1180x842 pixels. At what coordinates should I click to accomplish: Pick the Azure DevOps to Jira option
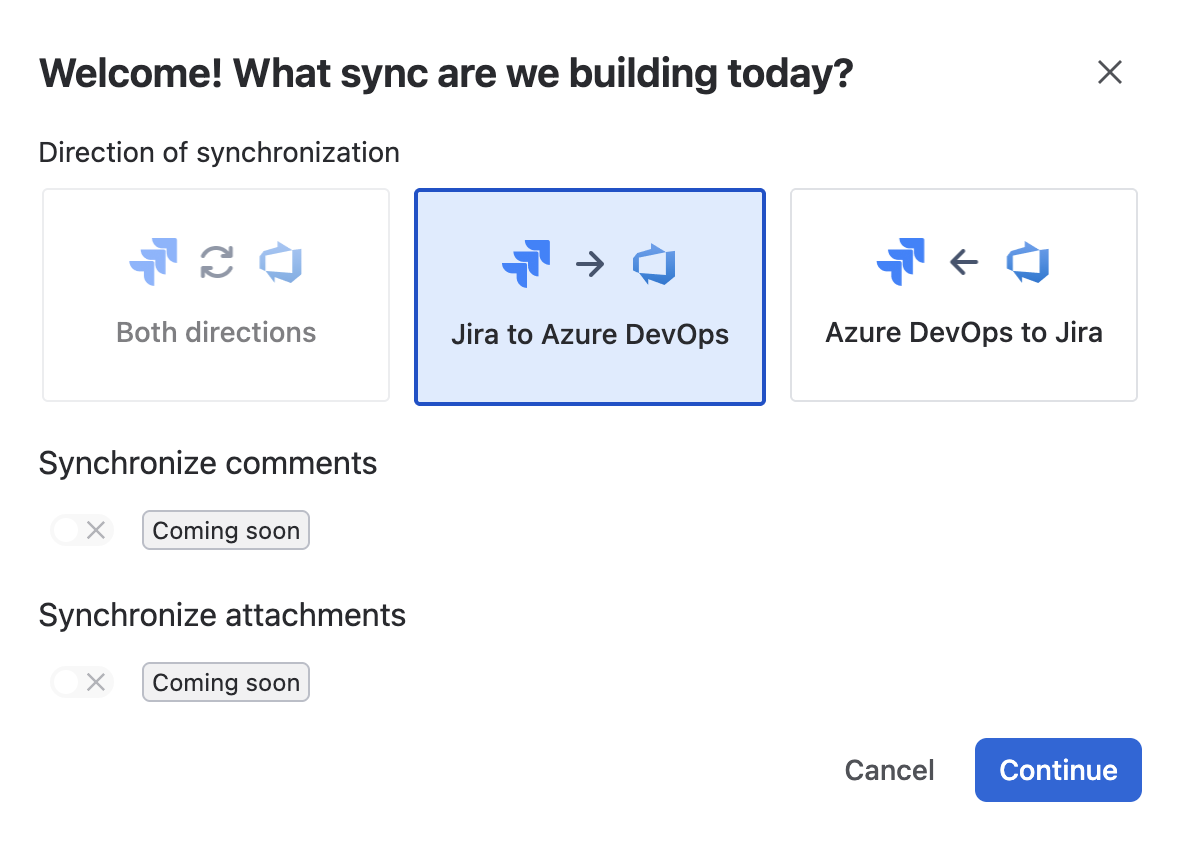tap(963, 295)
